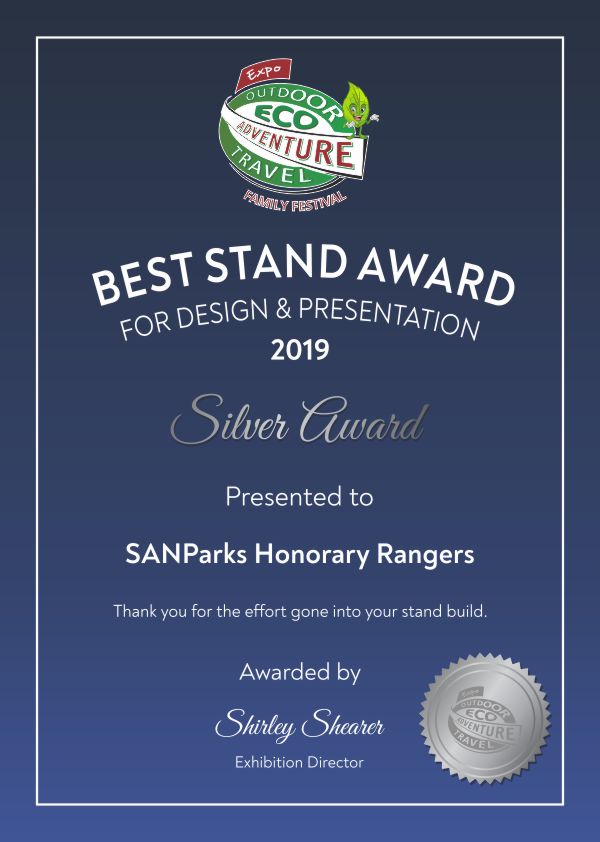The width and height of the screenshot is (600, 842).
Task: Click the 'Shirley Shearer' signature
Action: pos(299,725)
